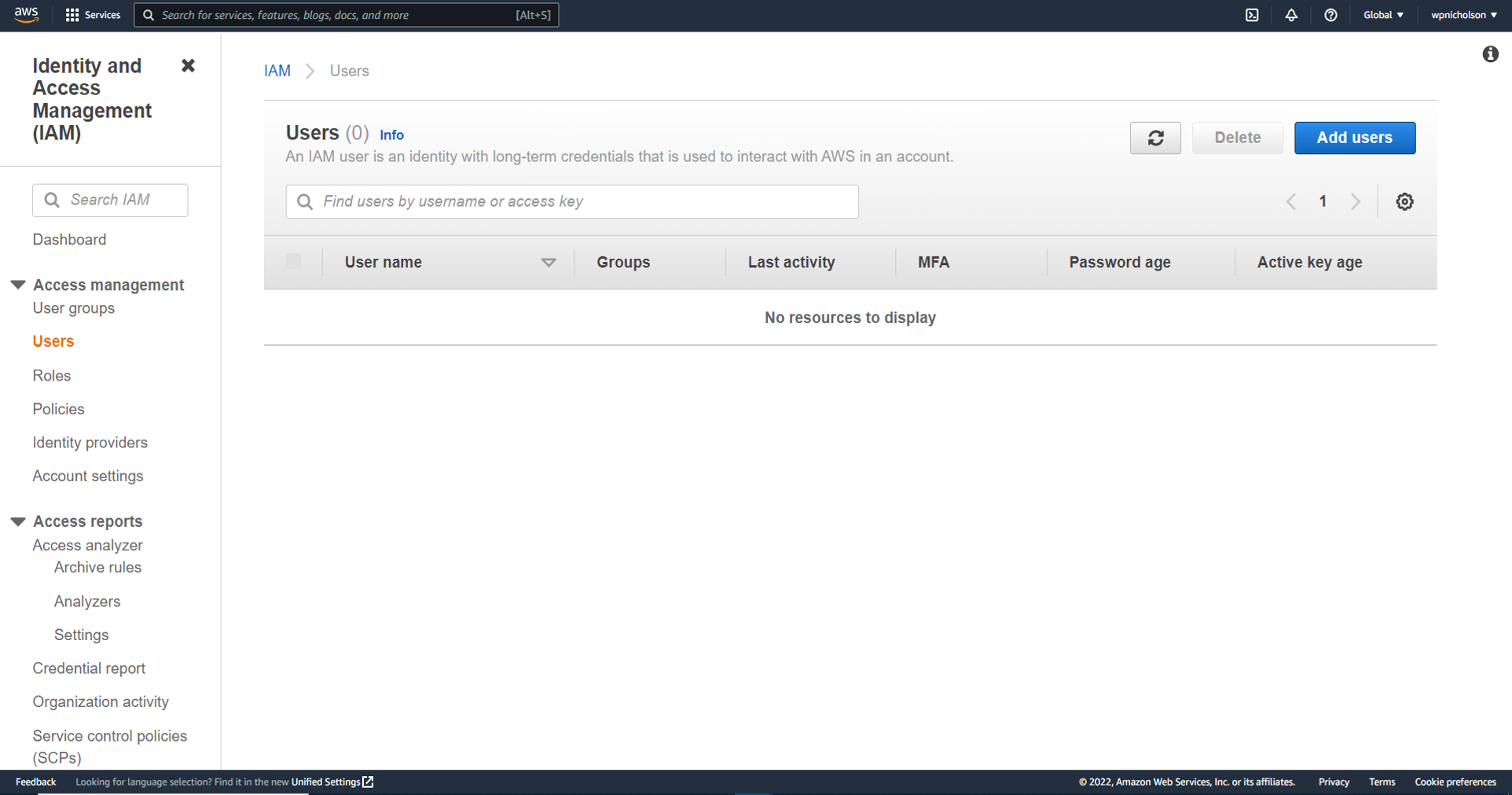
Task: Click the AWS logo home icon
Action: click(26, 15)
